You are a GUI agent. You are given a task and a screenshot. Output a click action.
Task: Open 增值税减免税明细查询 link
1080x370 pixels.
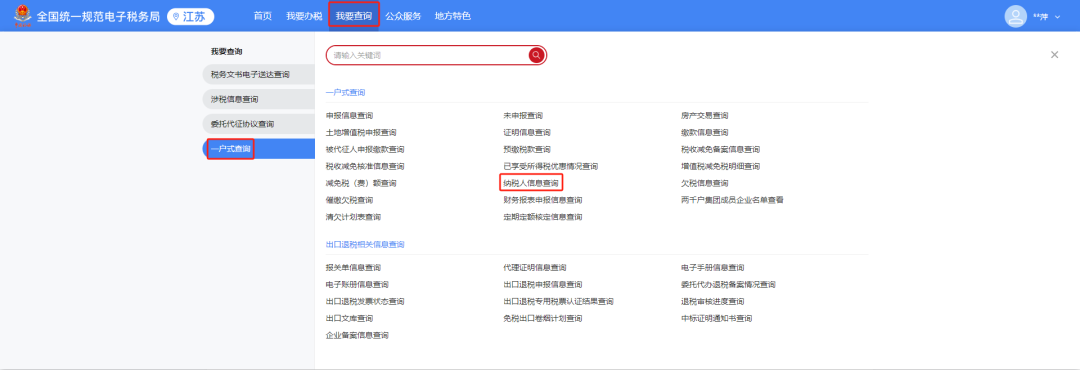(x=720, y=166)
